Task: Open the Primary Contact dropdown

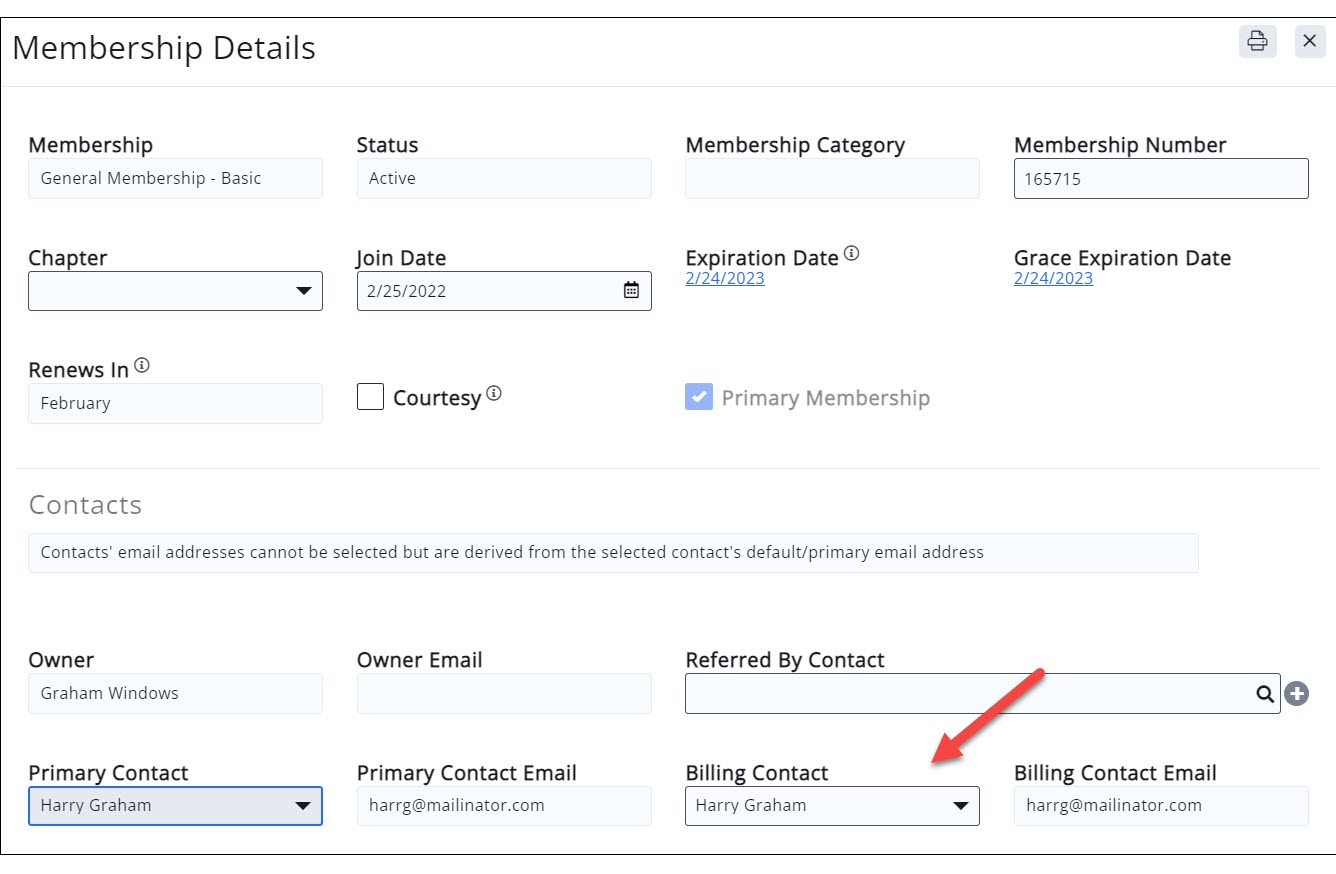Action: (175, 805)
